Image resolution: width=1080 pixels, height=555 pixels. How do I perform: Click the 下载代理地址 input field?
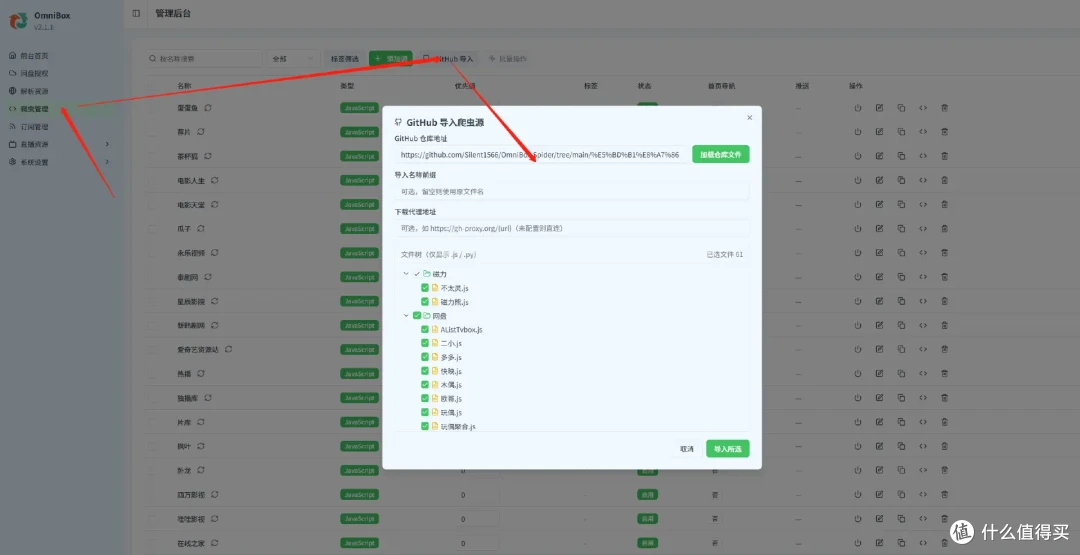click(x=572, y=228)
